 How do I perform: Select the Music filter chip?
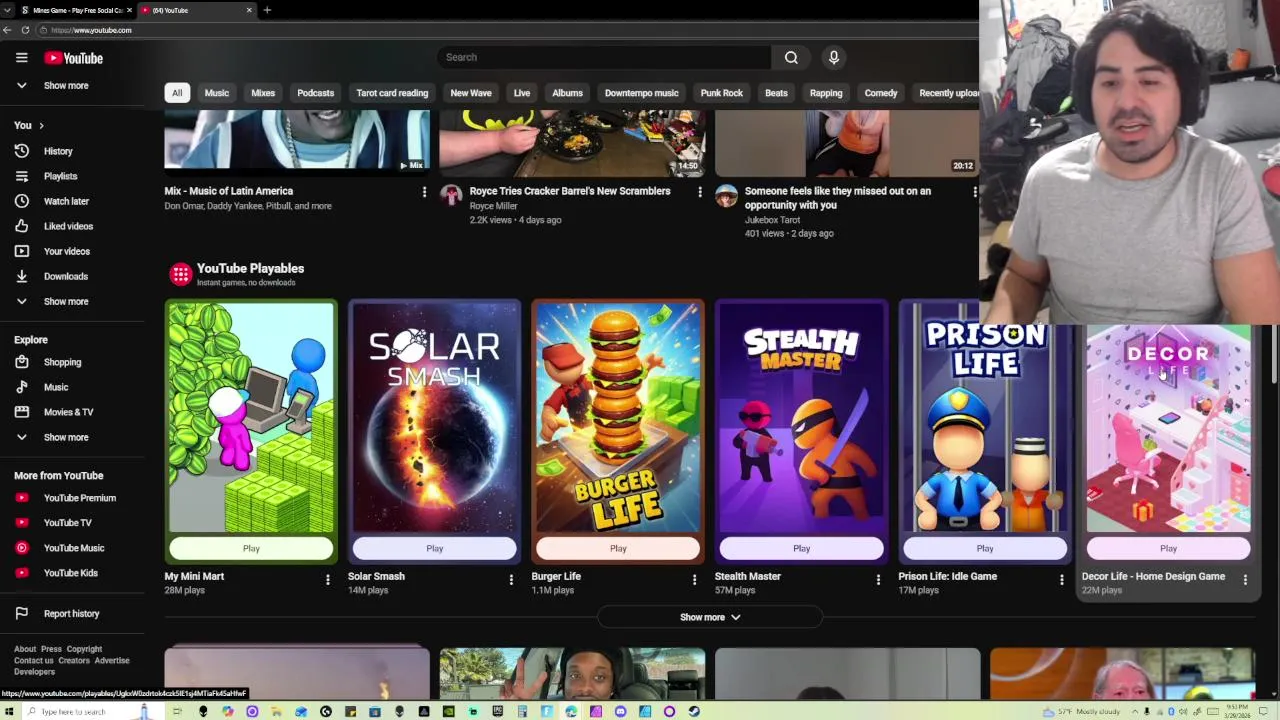click(x=217, y=93)
